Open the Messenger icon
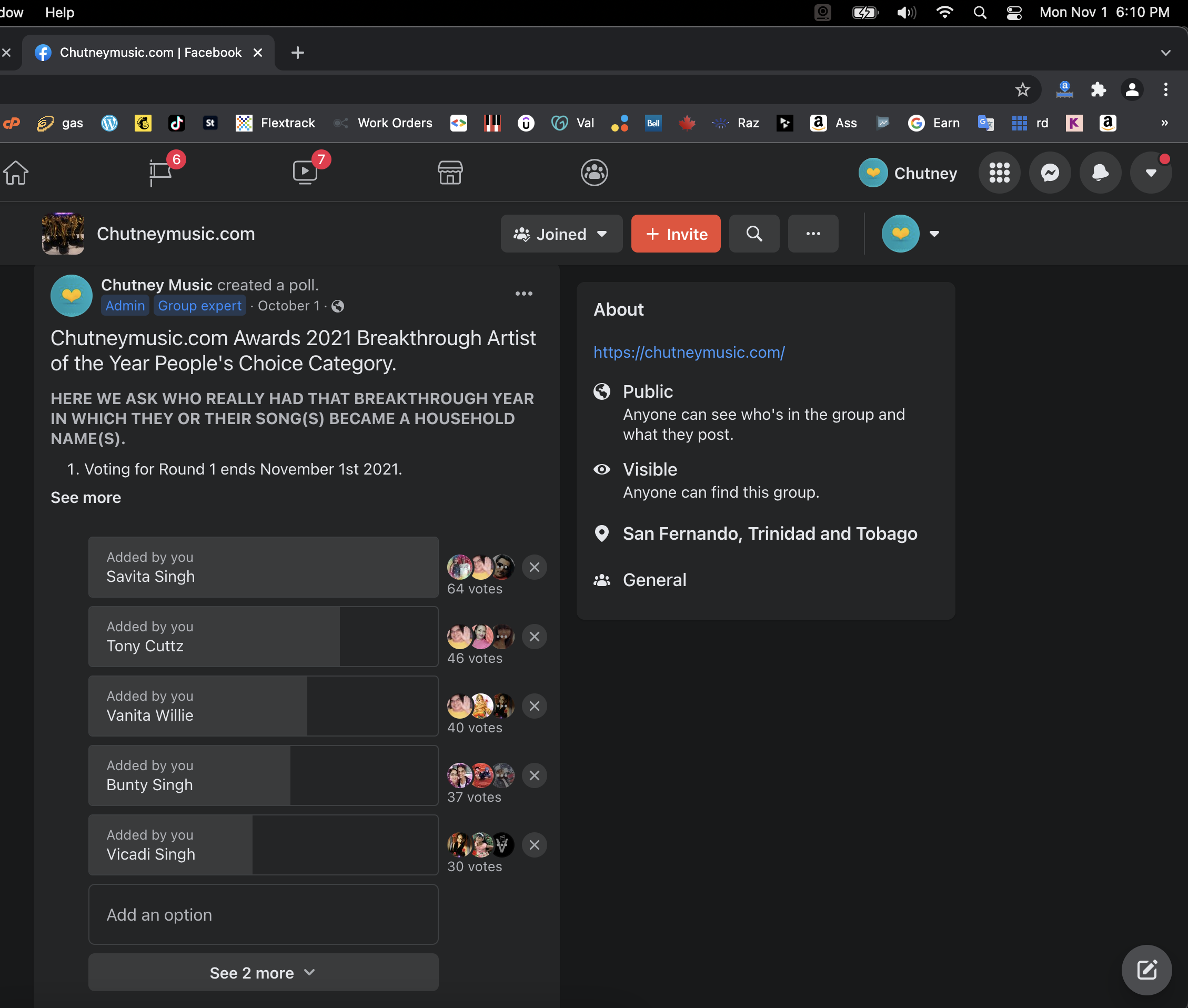 [1050, 173]
